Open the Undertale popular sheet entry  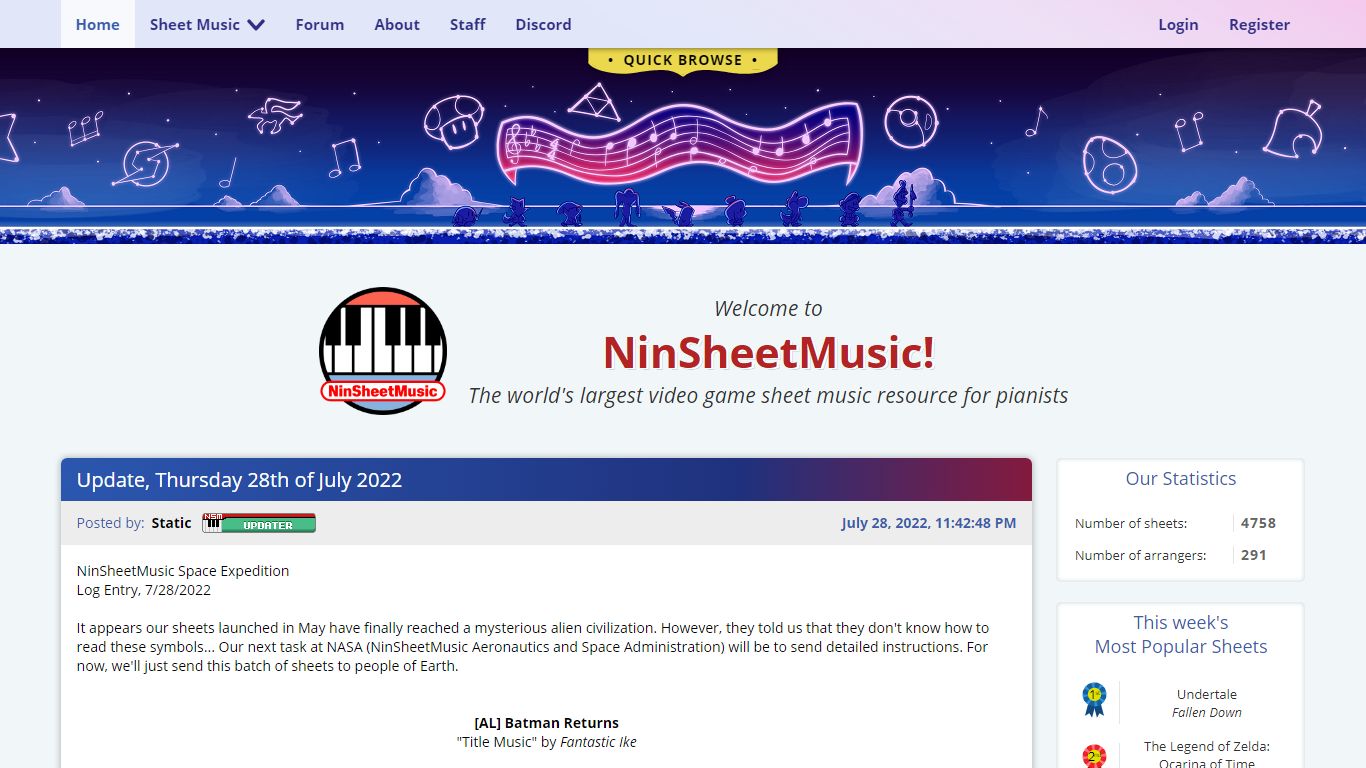1207,694
